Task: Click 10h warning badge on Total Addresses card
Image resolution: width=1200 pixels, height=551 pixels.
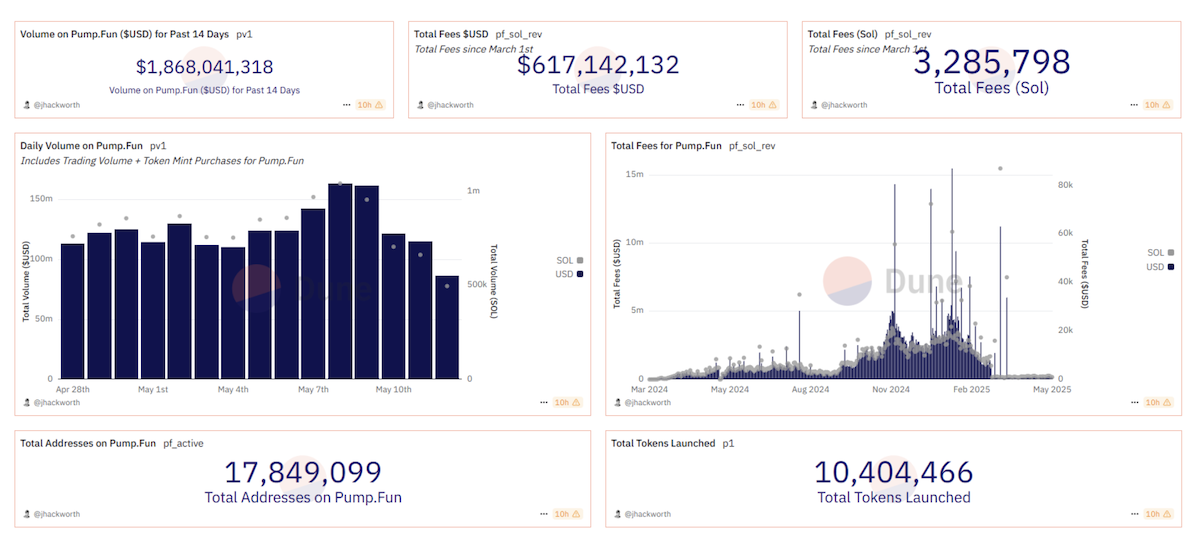Action: tap(567, 513)
